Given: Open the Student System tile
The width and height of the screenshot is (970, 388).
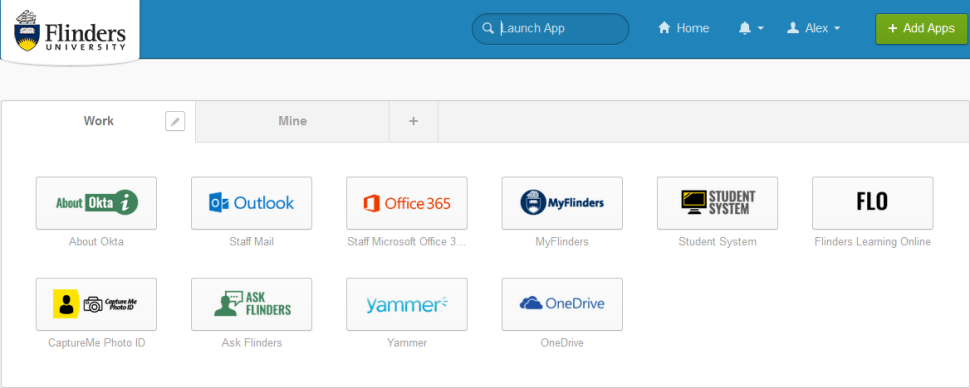Looking at the screenshot, I should [718, 203].
